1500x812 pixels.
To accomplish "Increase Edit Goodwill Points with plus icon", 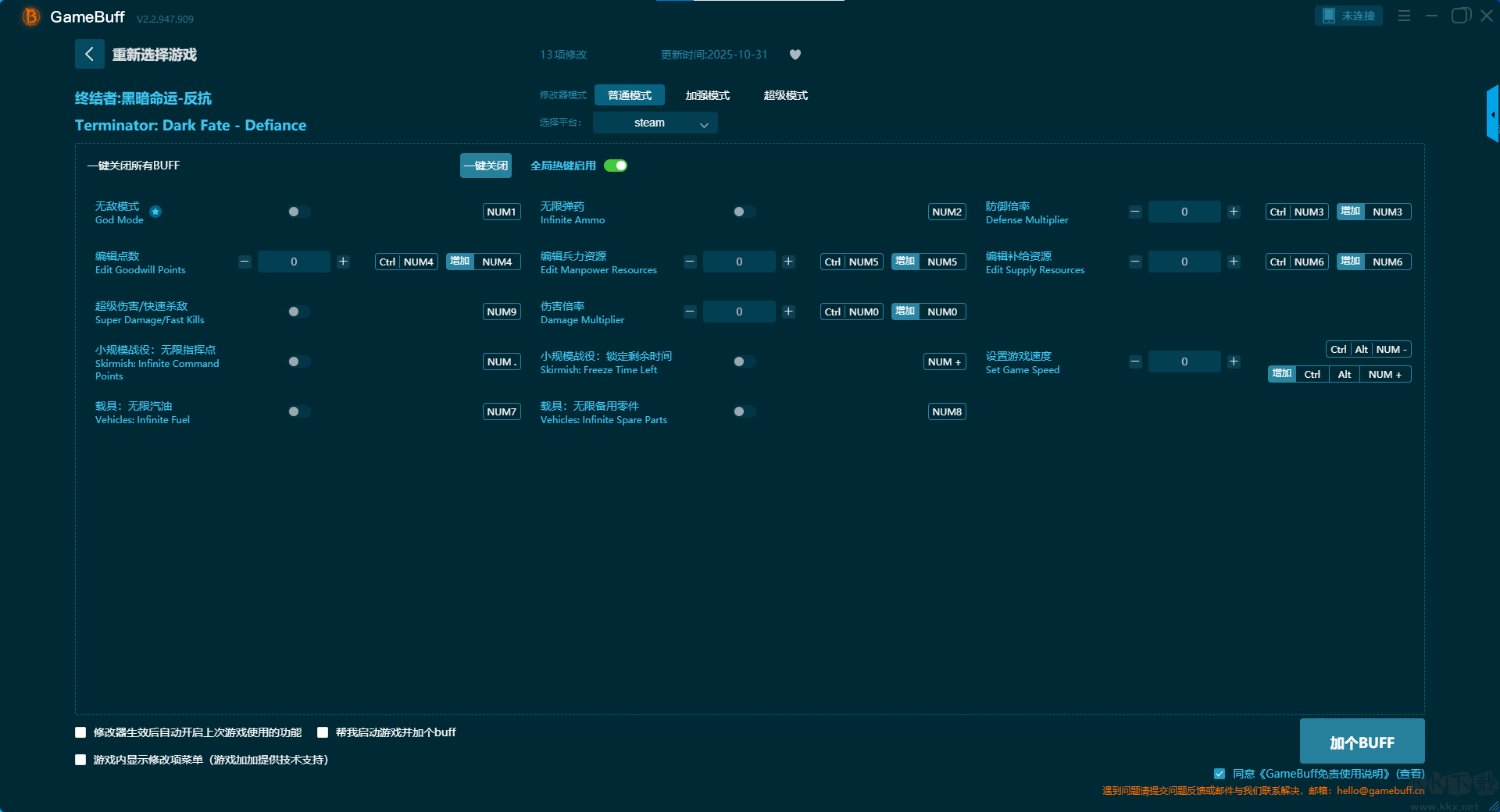I will point(343,262).
